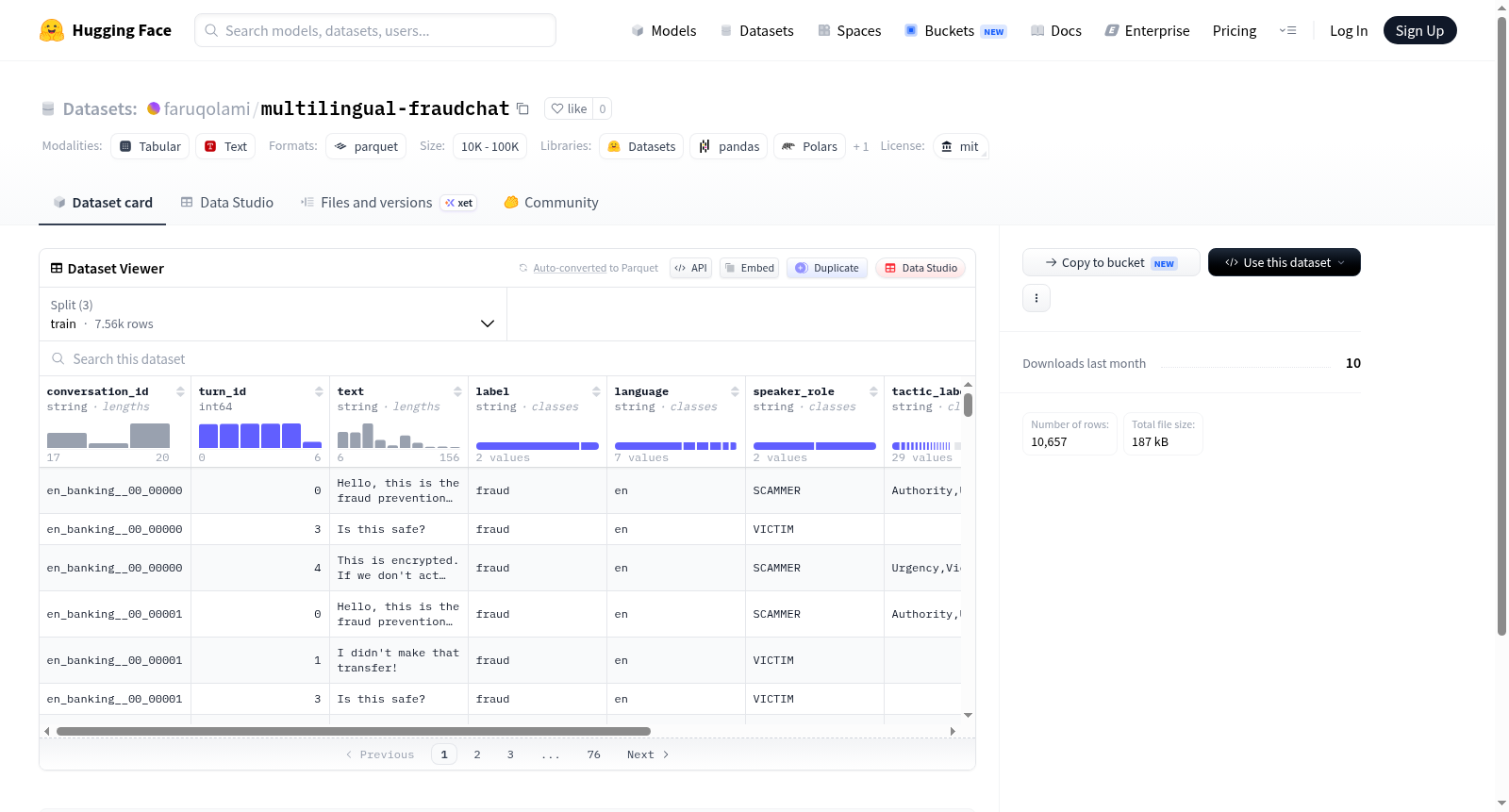Viewport: 1509px width, 812px height.
Task: Focus the Search this dataset field
Action: tap(507, 359)
